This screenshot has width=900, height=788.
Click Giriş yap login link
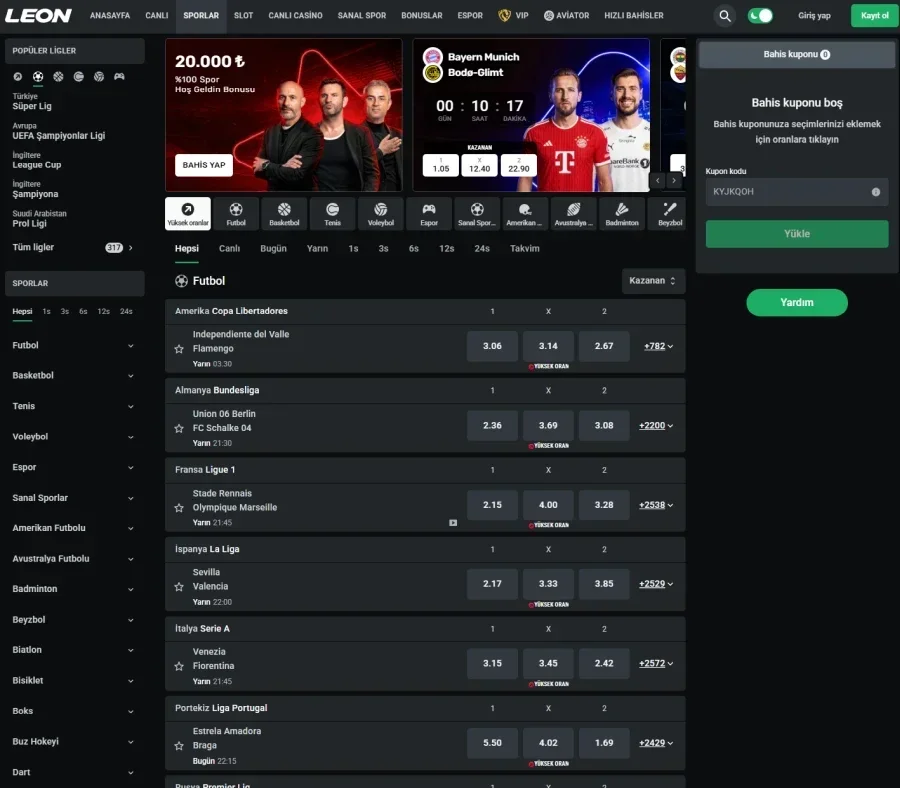814,15
